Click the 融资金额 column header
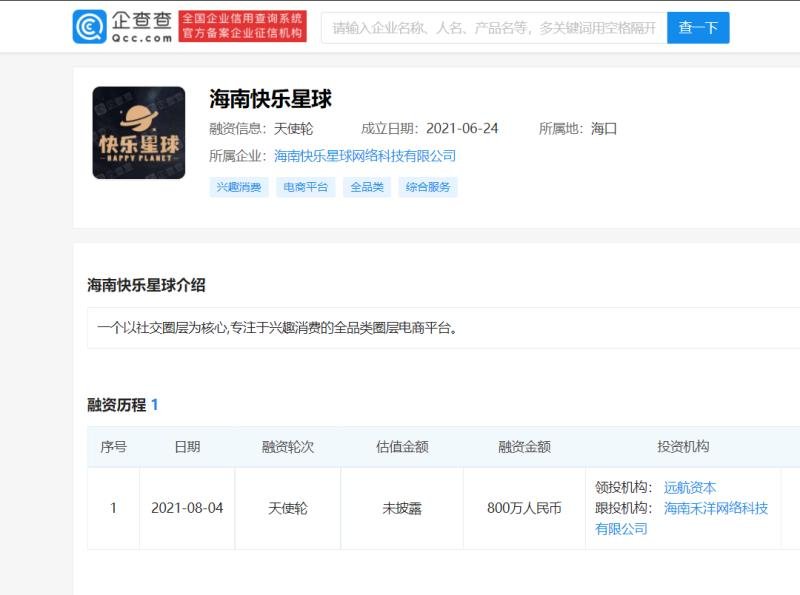The image size is (800, 595). tap(524, 447)
